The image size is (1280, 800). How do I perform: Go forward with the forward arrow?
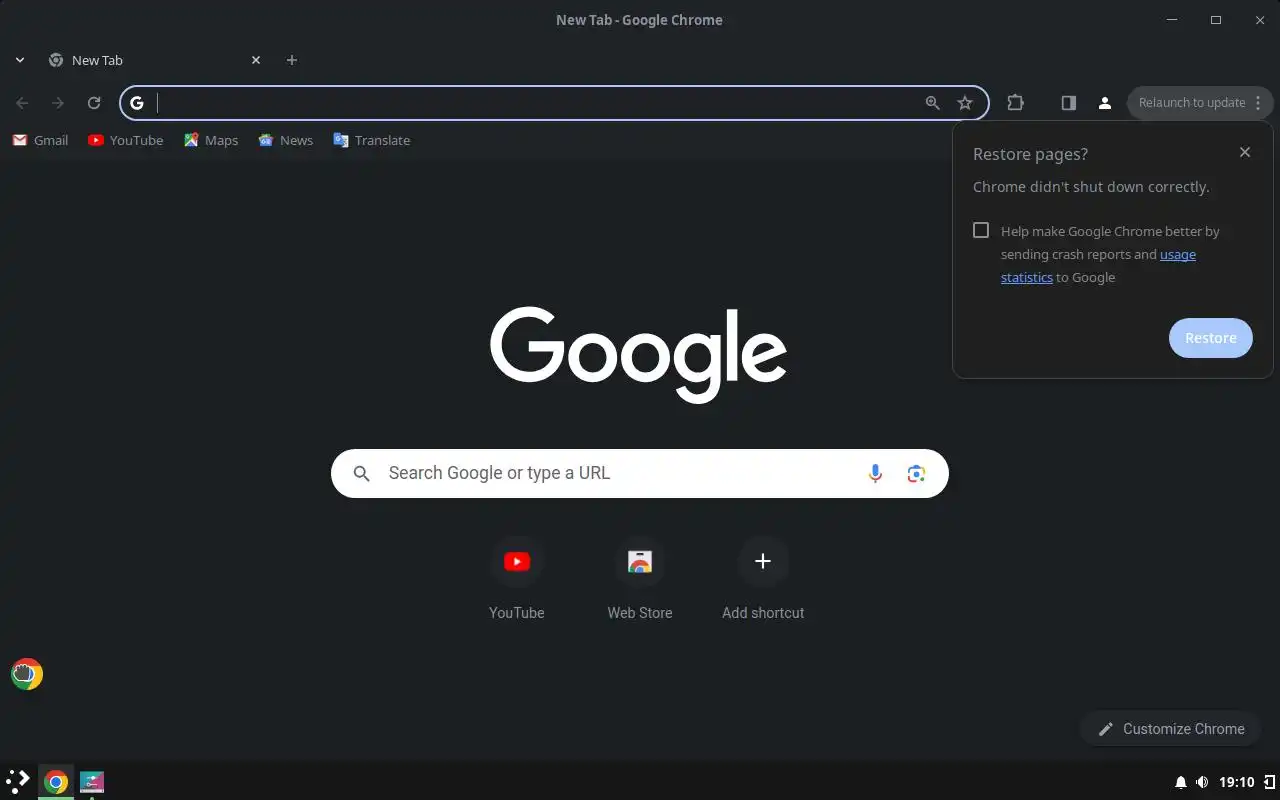[x=58, y=103]
